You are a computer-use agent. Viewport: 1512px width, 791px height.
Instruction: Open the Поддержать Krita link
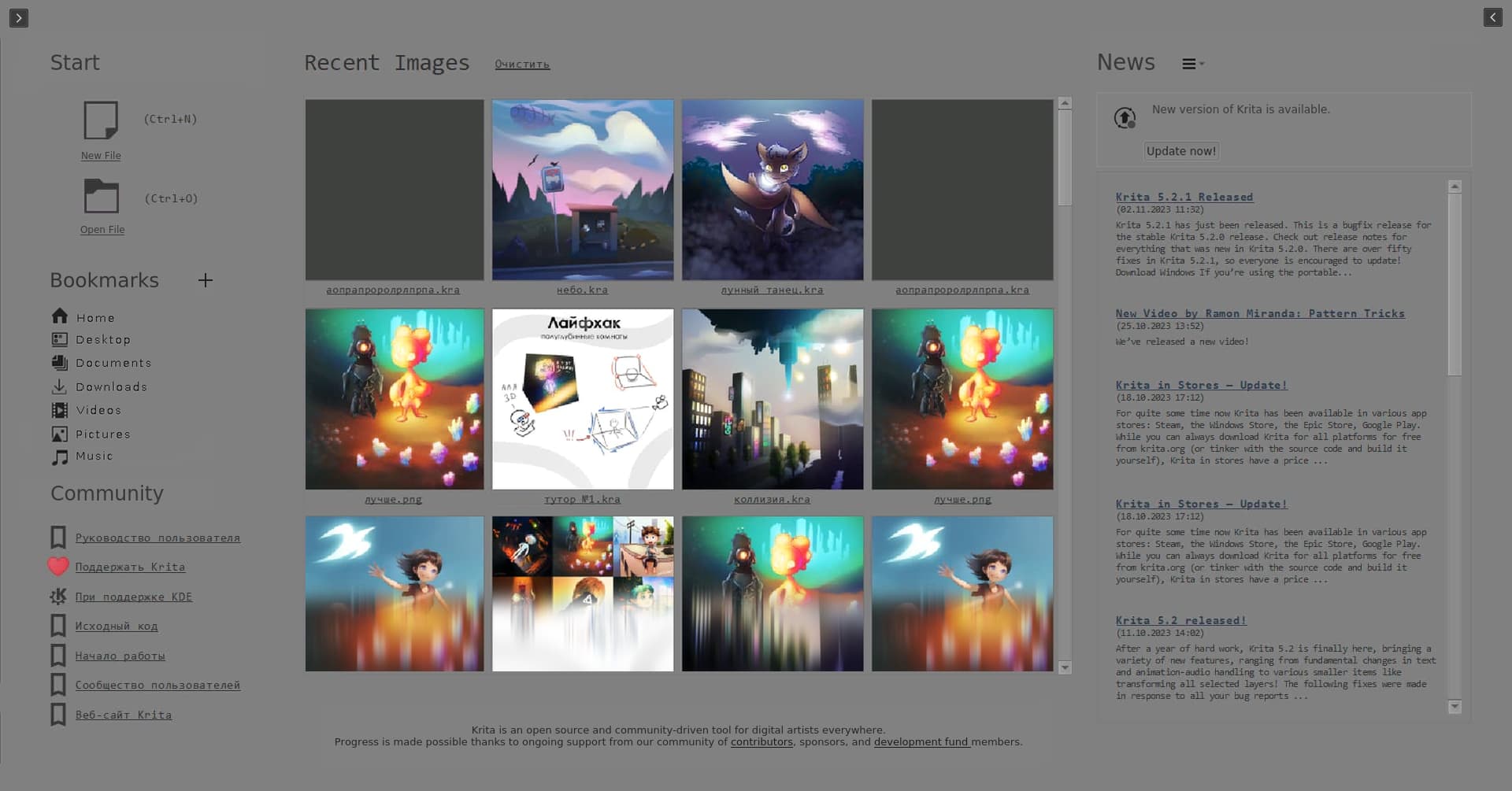130,567
